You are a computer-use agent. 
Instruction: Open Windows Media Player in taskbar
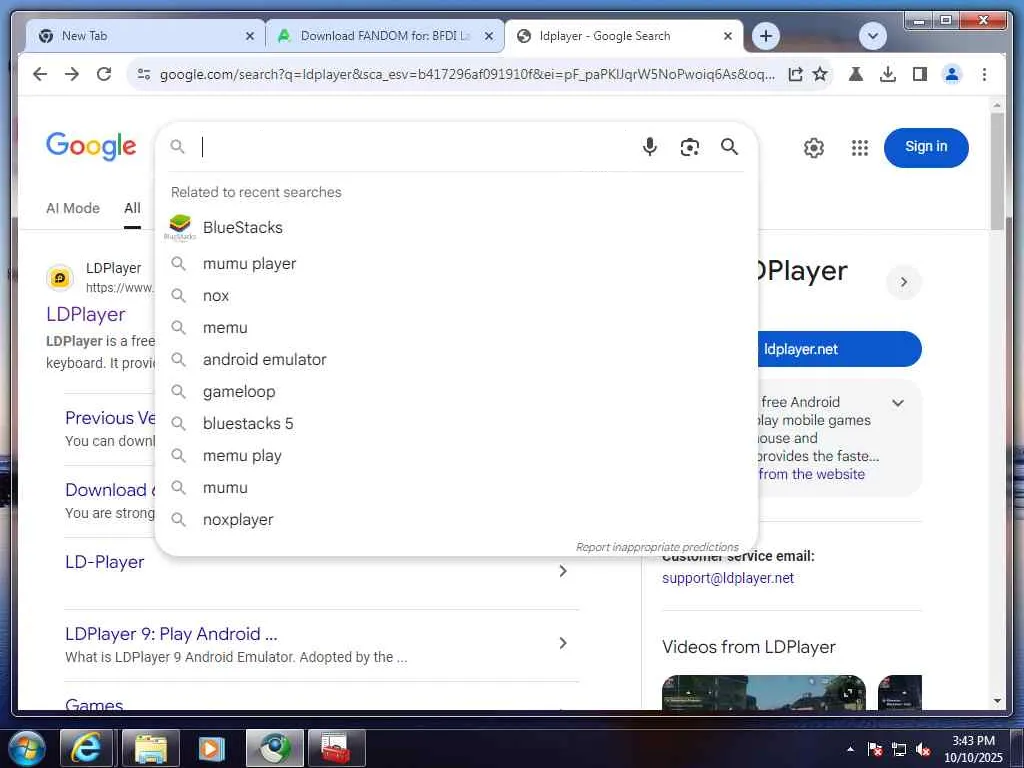coord(211,748)
